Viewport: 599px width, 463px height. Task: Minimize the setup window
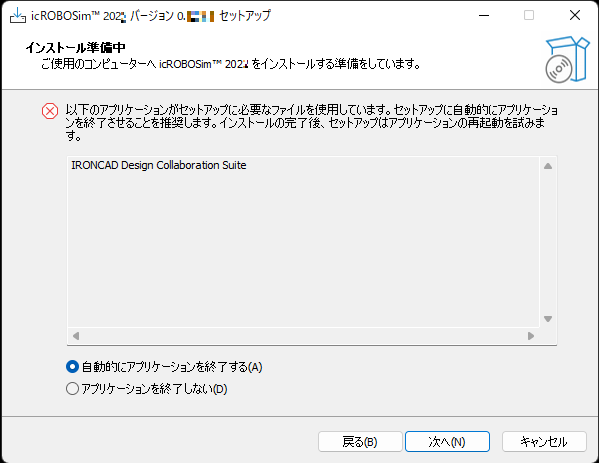484,15
